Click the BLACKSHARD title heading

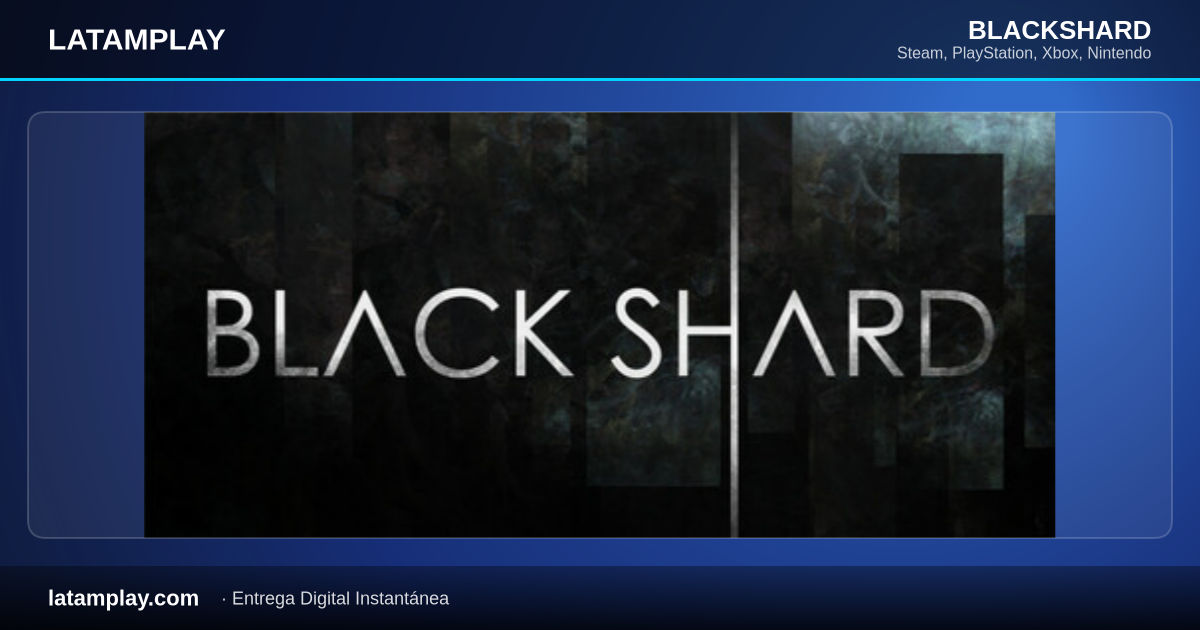(1059, 30)
